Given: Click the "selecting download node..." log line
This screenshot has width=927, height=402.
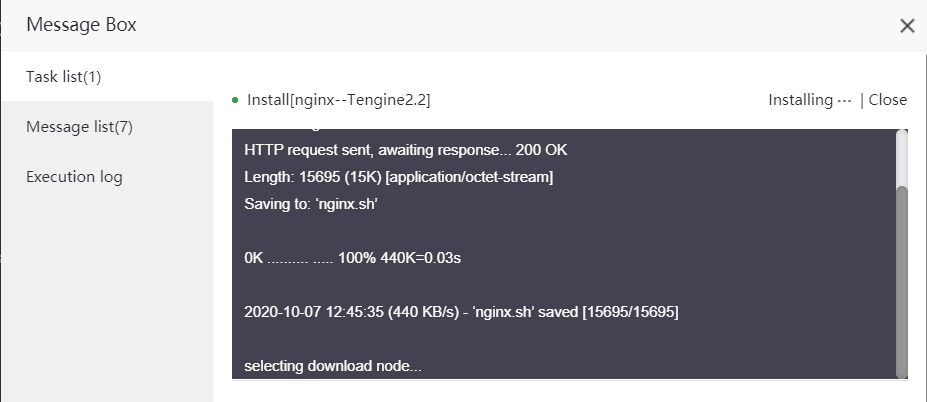Looking at the screenshot, I should (333, 366).
